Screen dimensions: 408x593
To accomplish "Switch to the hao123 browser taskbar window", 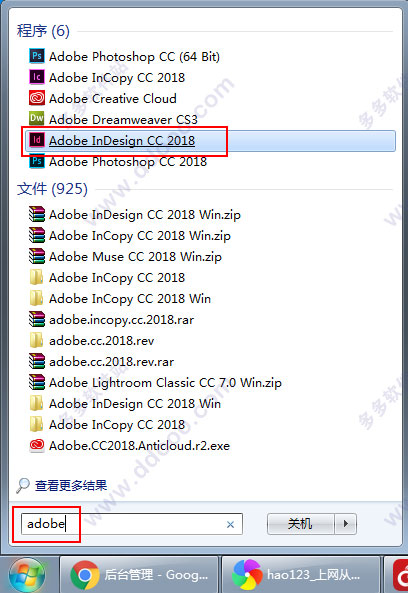I will pos(301,575).
